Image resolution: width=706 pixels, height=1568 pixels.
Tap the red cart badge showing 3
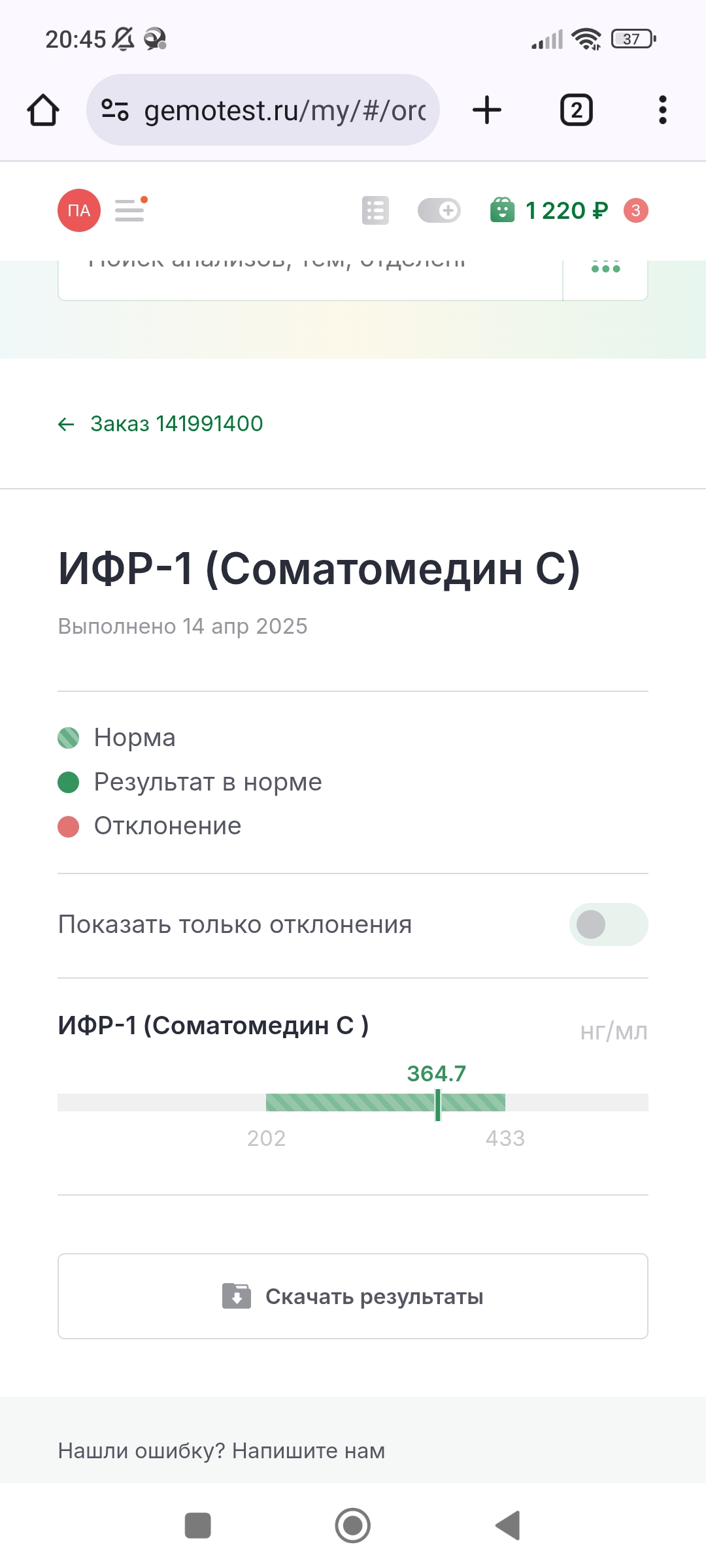click(x=635, y=210)
